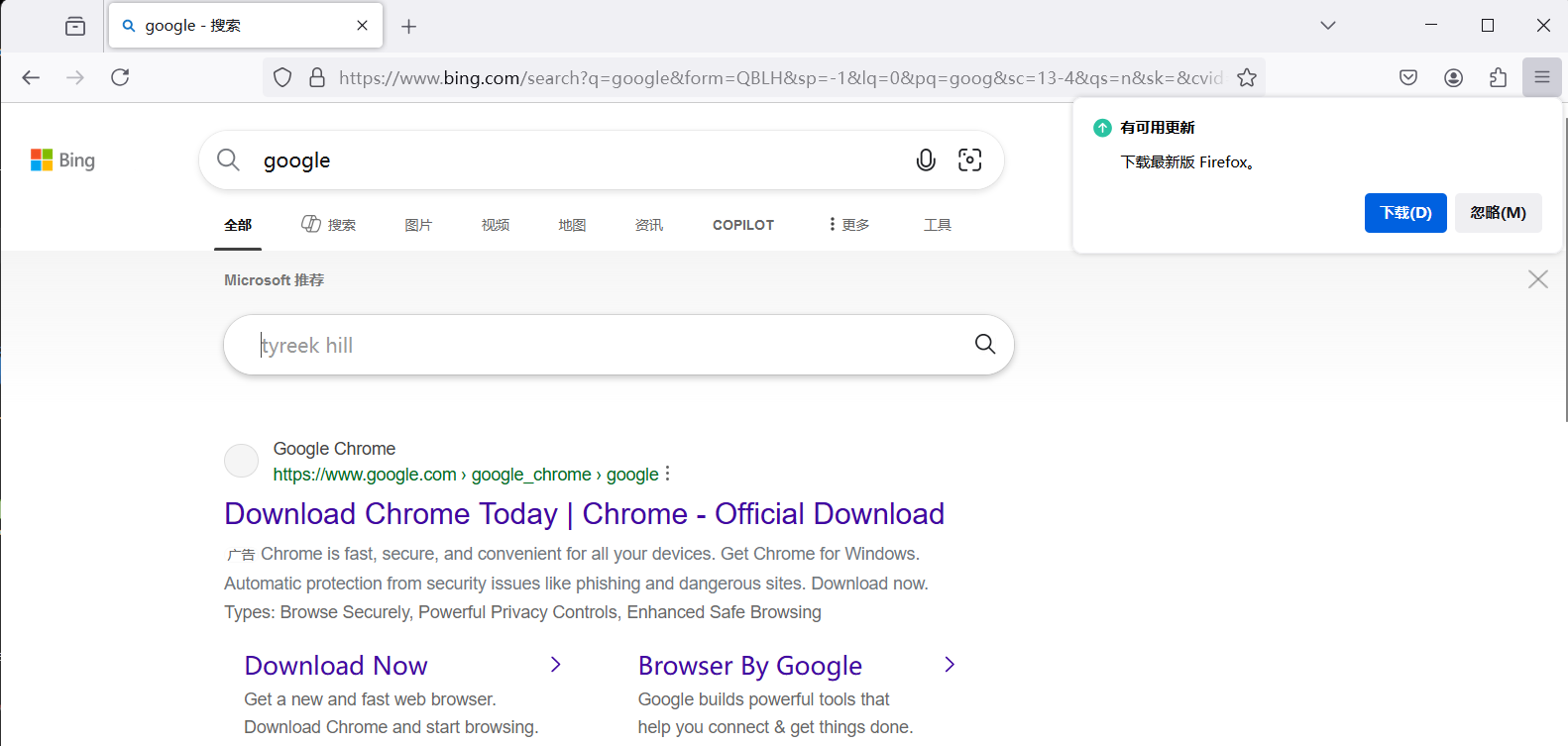Open the extensions puzzle icon
This screenshot has width=1568, height=746.
[x=1498, y=77]
